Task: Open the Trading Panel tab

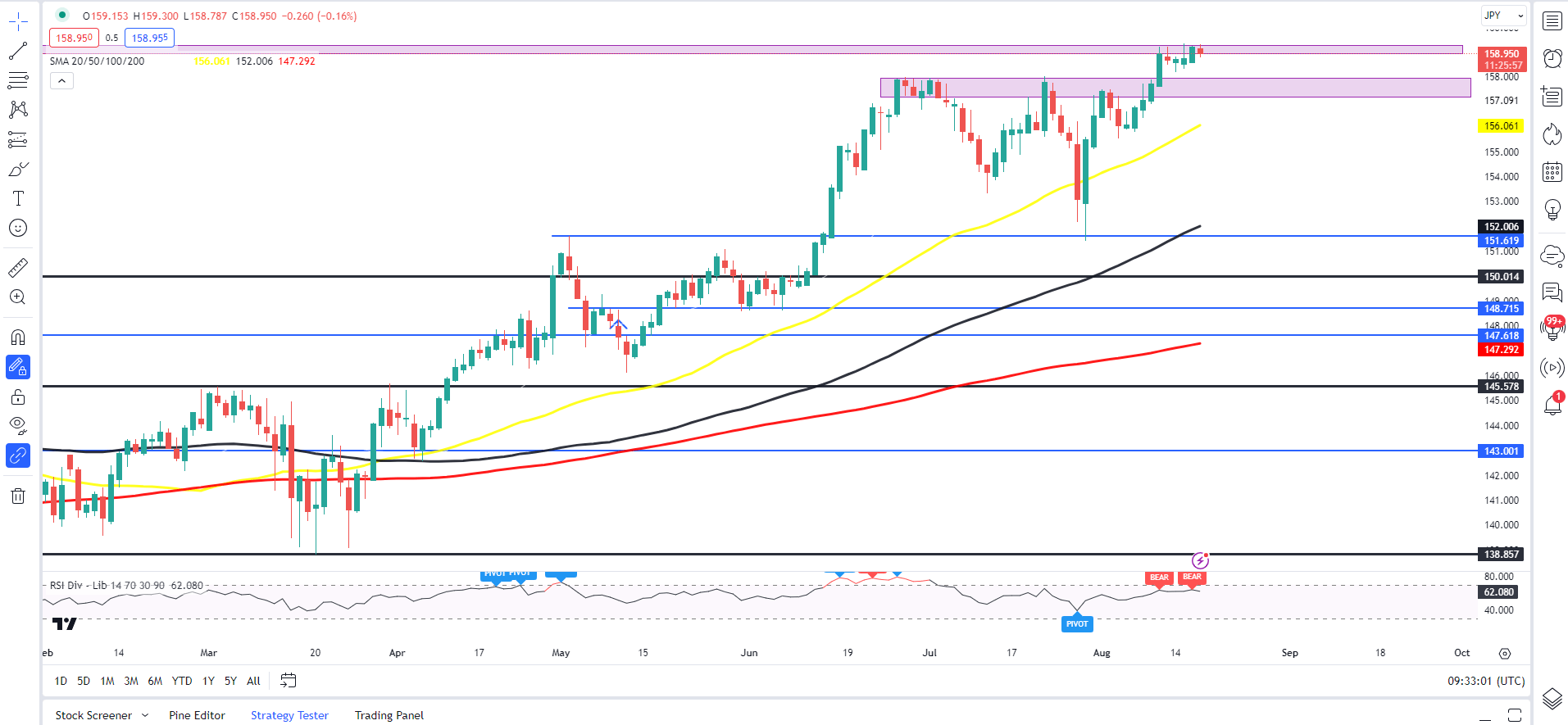Action: 389,715
